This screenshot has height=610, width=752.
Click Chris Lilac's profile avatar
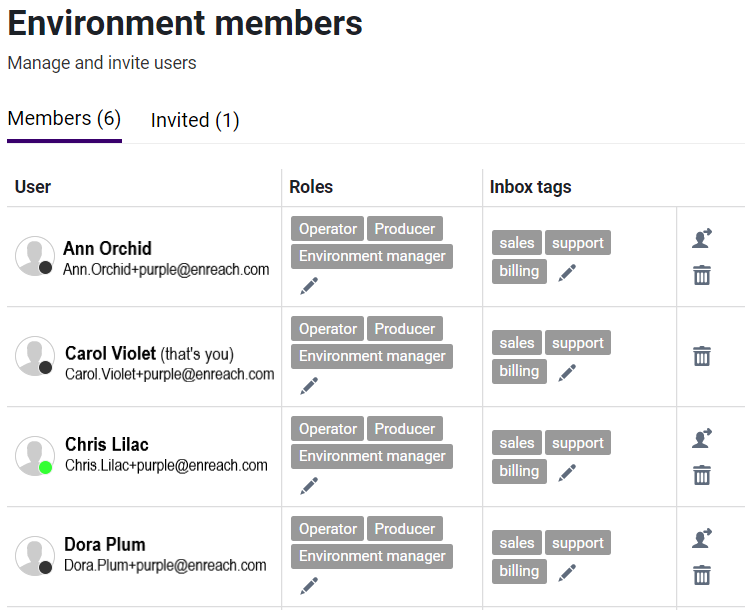coord(35,456)
